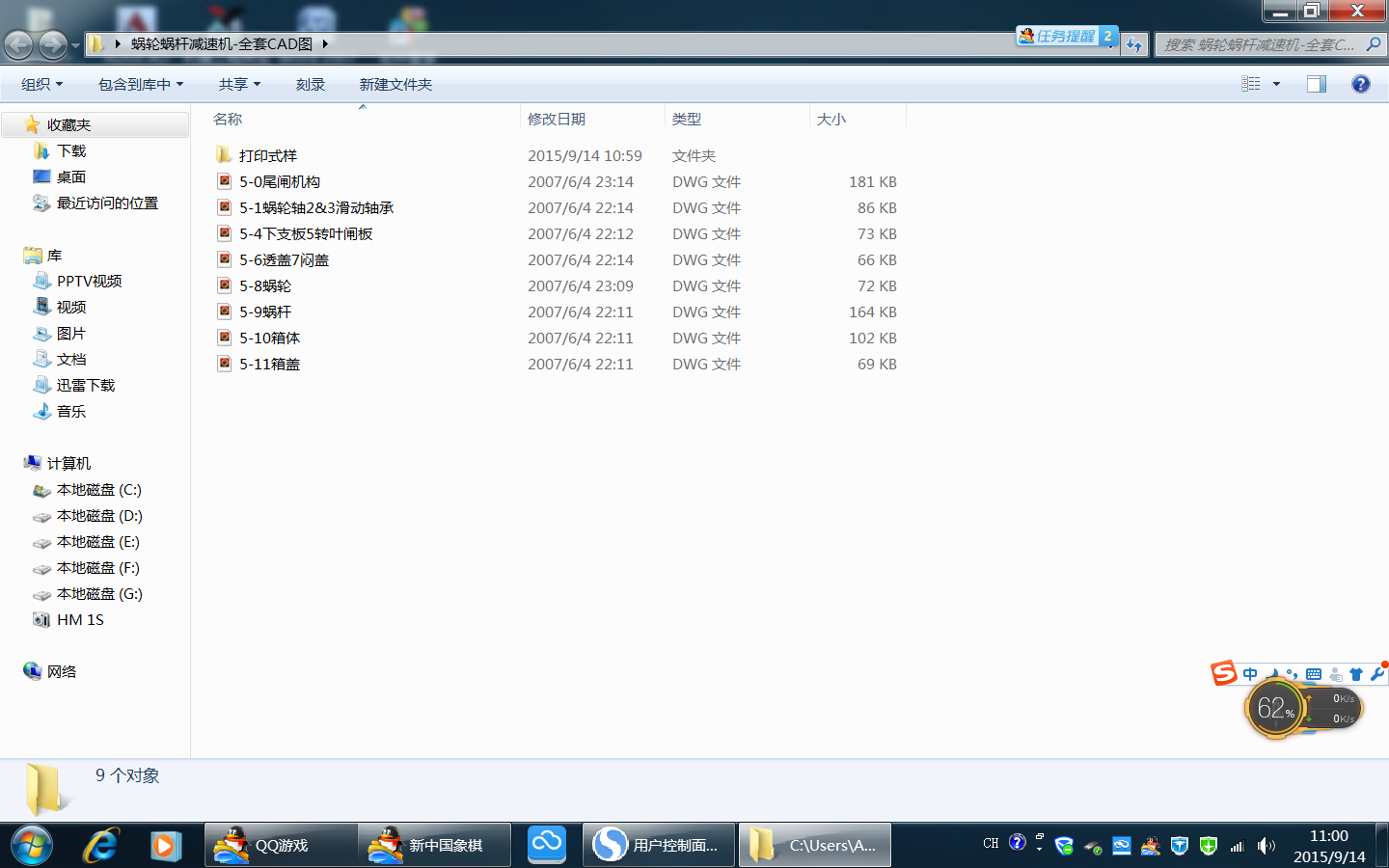Click the Sogou S logo on the input bar
The width and height of the screenshot is (1389, 868).
click(1224, 673)
